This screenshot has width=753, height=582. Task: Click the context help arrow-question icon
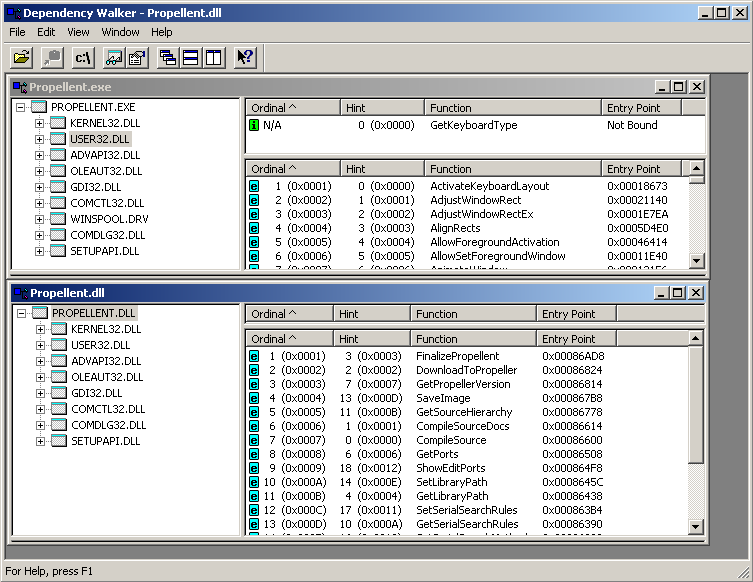244,58
